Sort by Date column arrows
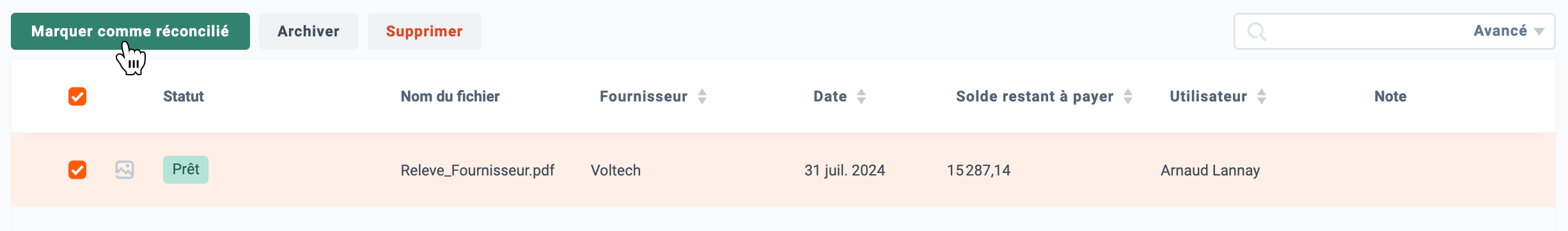This screenshot has width=1568, height=231. coord(861,96)
